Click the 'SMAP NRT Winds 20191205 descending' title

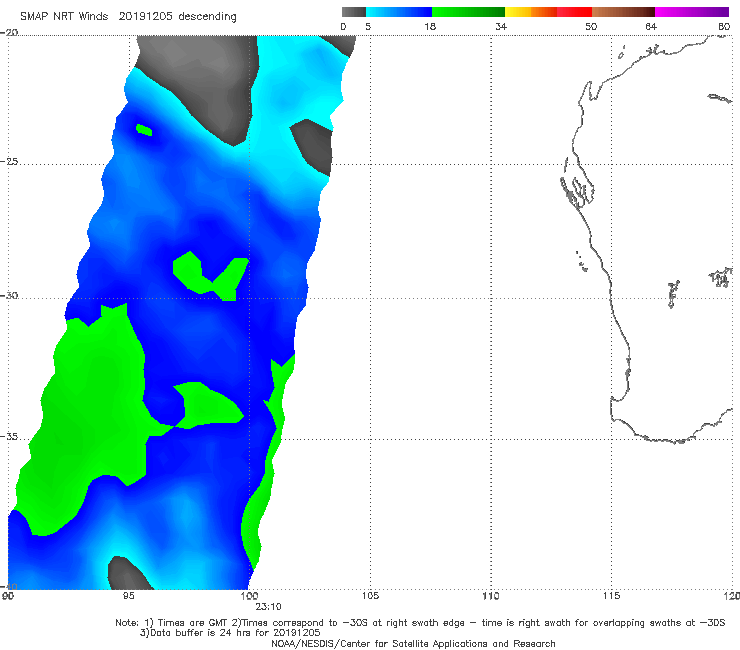128,16
